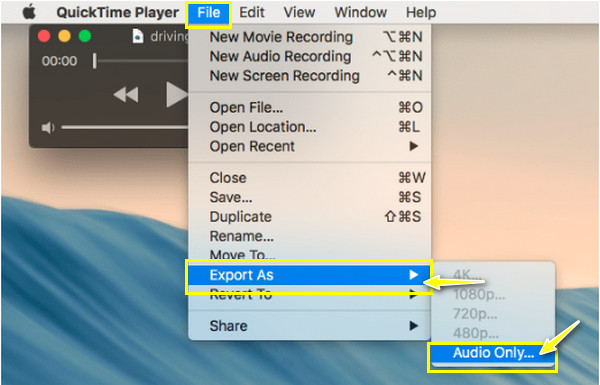Image resolution: width=600 pixels, height=385 pixels.
Task: Click the rewind button in player
Action: [126, 95]
